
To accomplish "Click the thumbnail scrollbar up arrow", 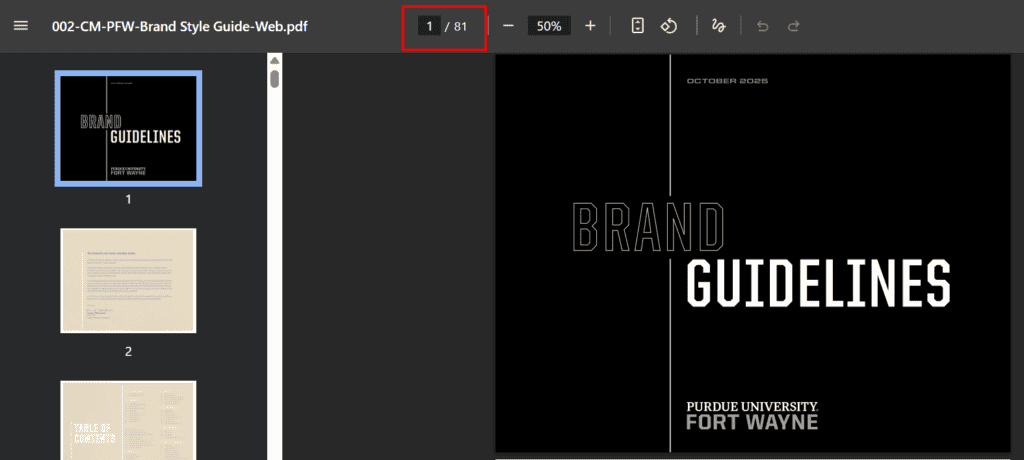I will pos(275,61).
